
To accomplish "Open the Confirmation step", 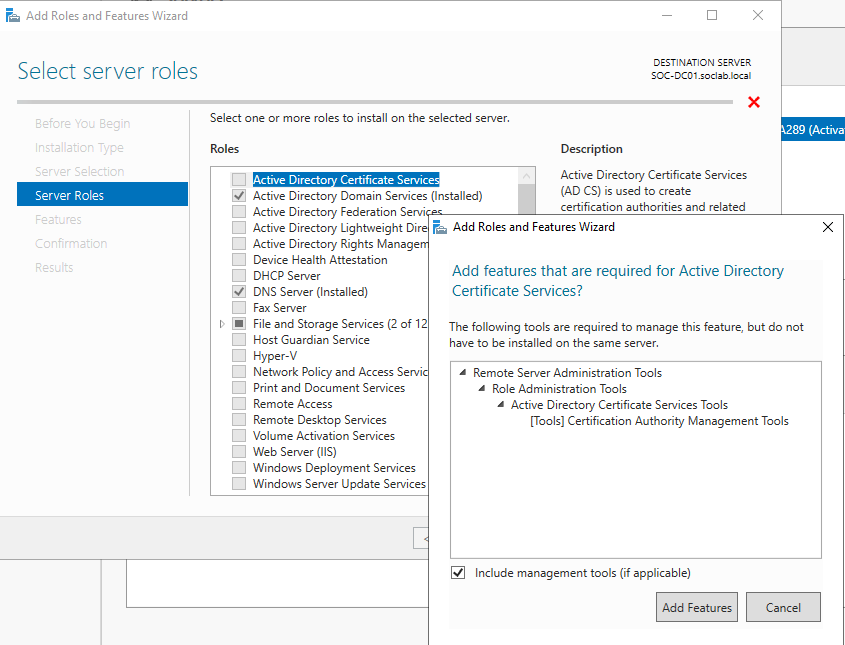I will (71, 244).
